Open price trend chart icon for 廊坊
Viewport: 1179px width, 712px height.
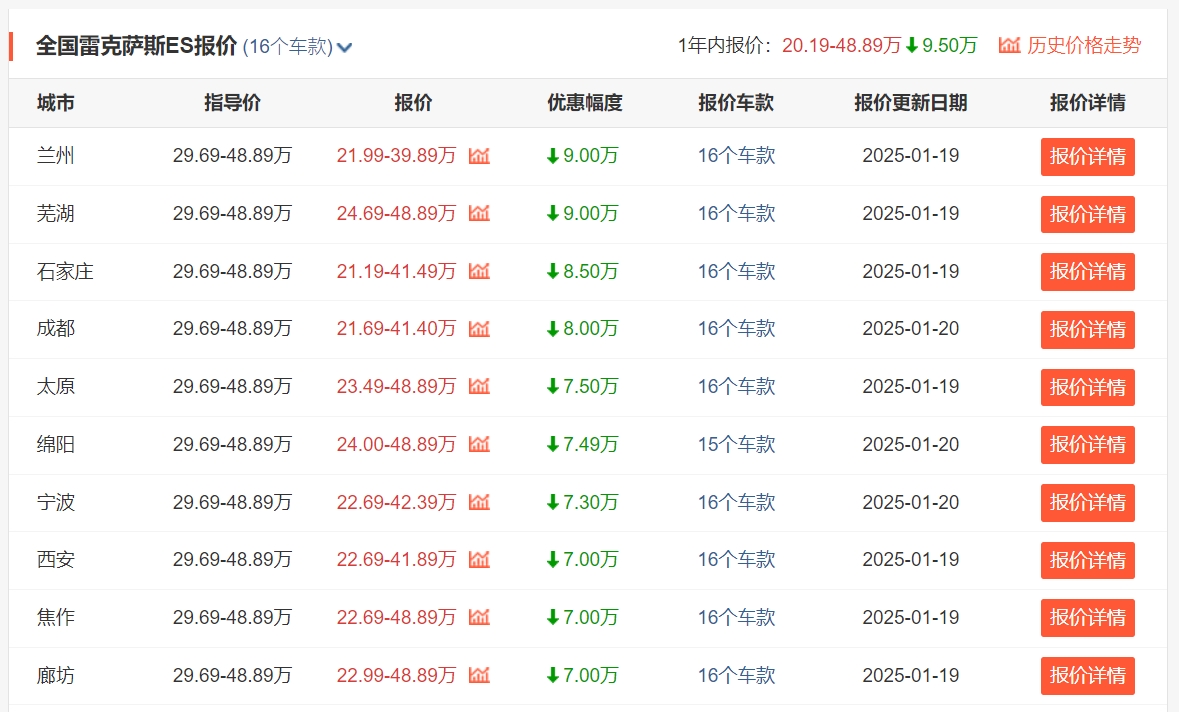coord(479,675)
